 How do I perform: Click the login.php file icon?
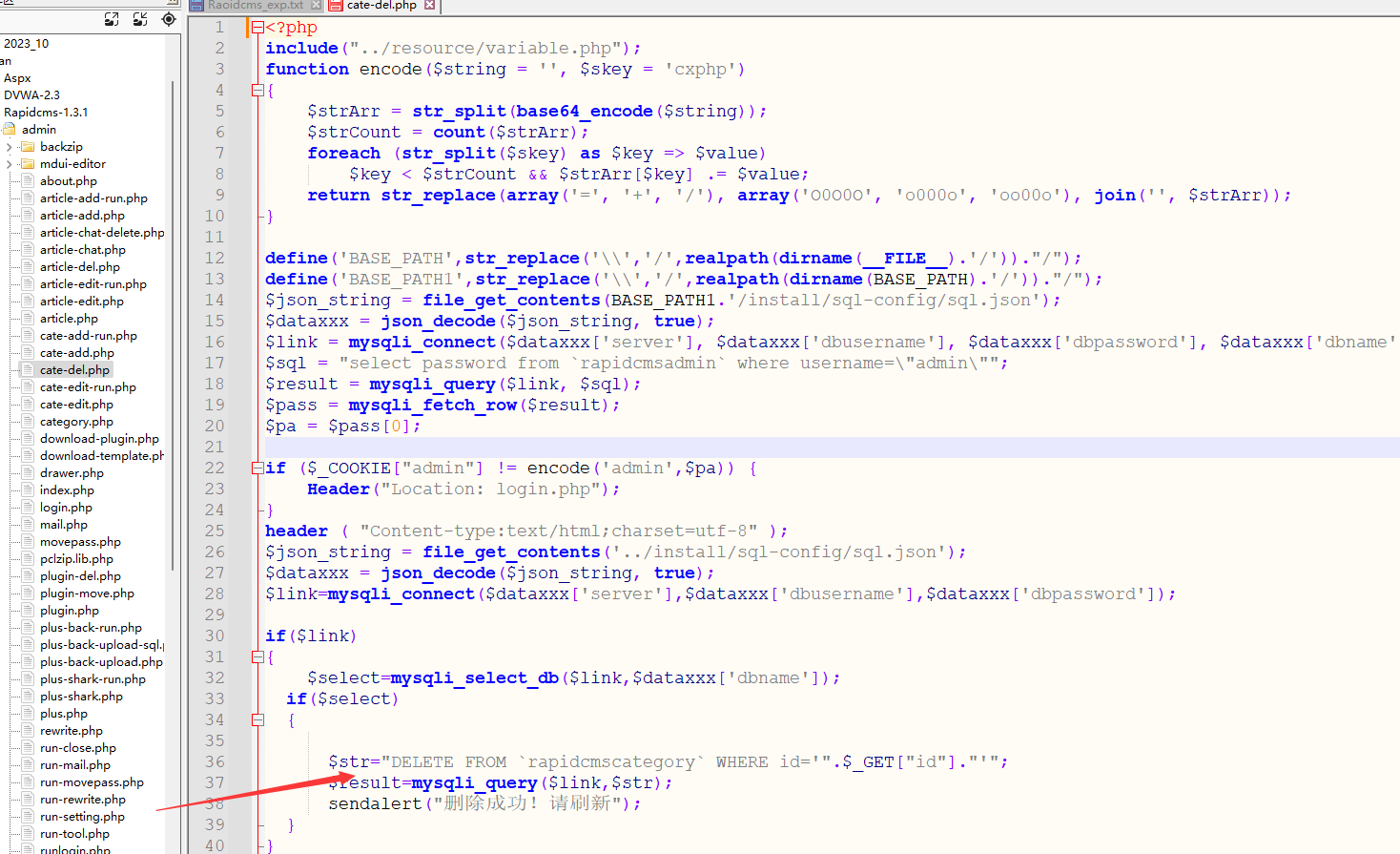tap(30, 507)
